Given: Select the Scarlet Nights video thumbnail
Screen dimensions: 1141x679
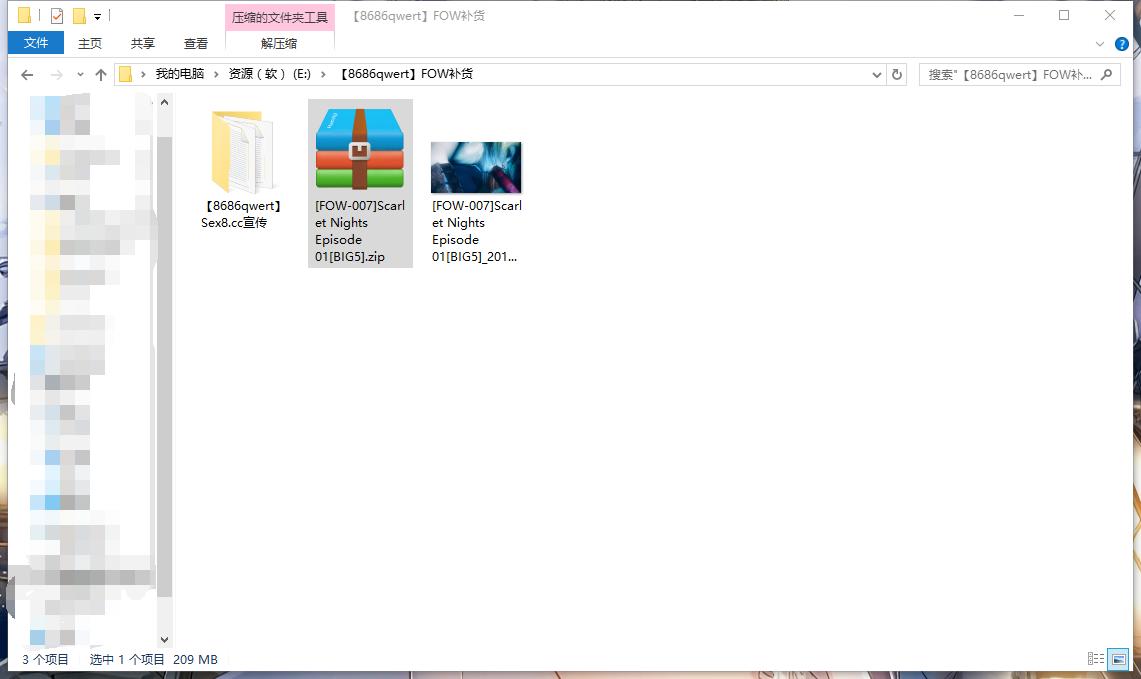Looking at the screenshot, I should pyautogui.click(x=476, y=168).
